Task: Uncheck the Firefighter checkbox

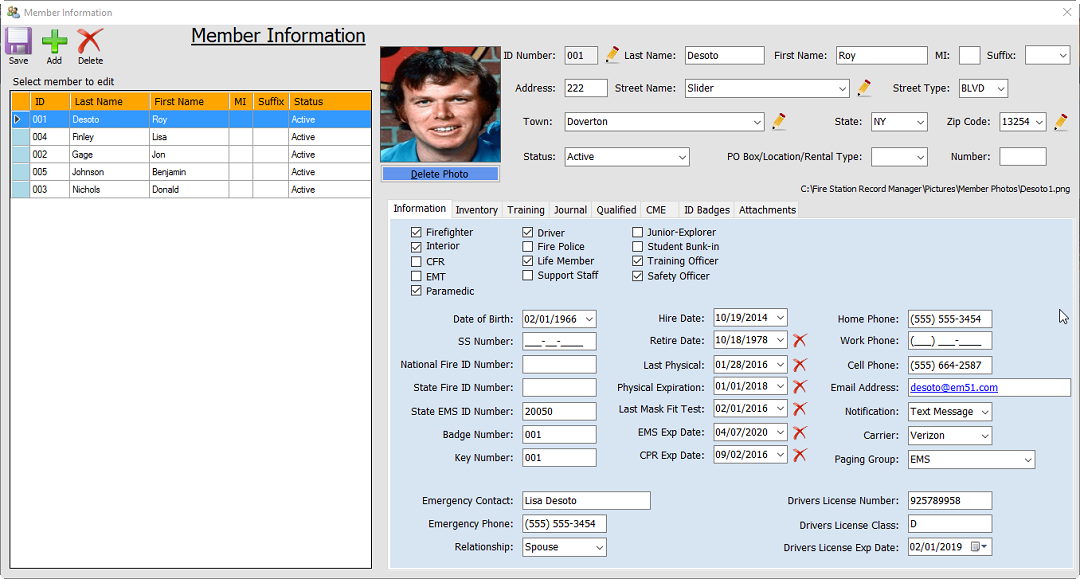Action: click(x=417, y=233)
